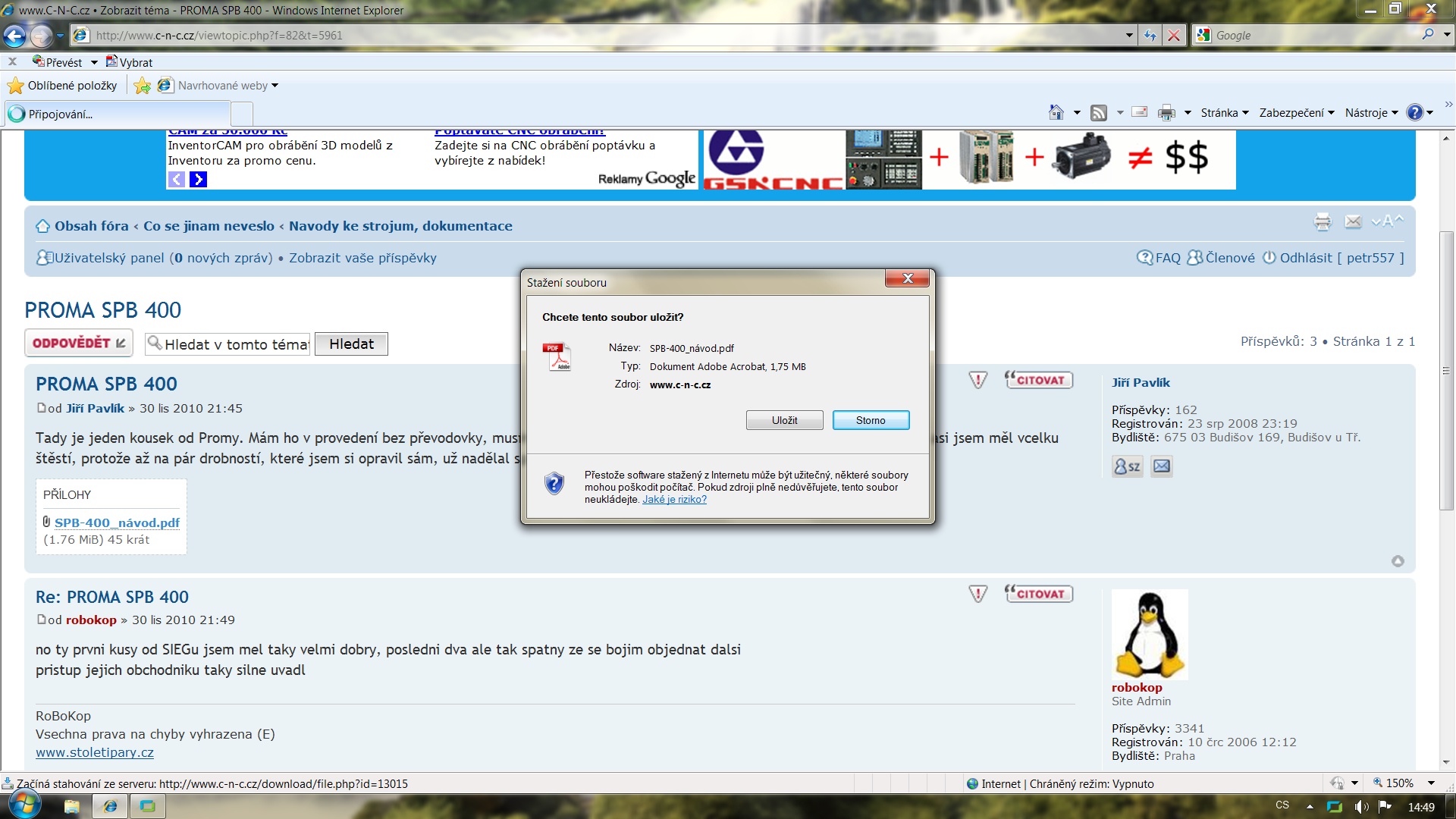Image resolution: width=1456 pixels, height=819 pixels.
Task: Click the Home icon in the command bar
Action: click(x=1056, y=113)
